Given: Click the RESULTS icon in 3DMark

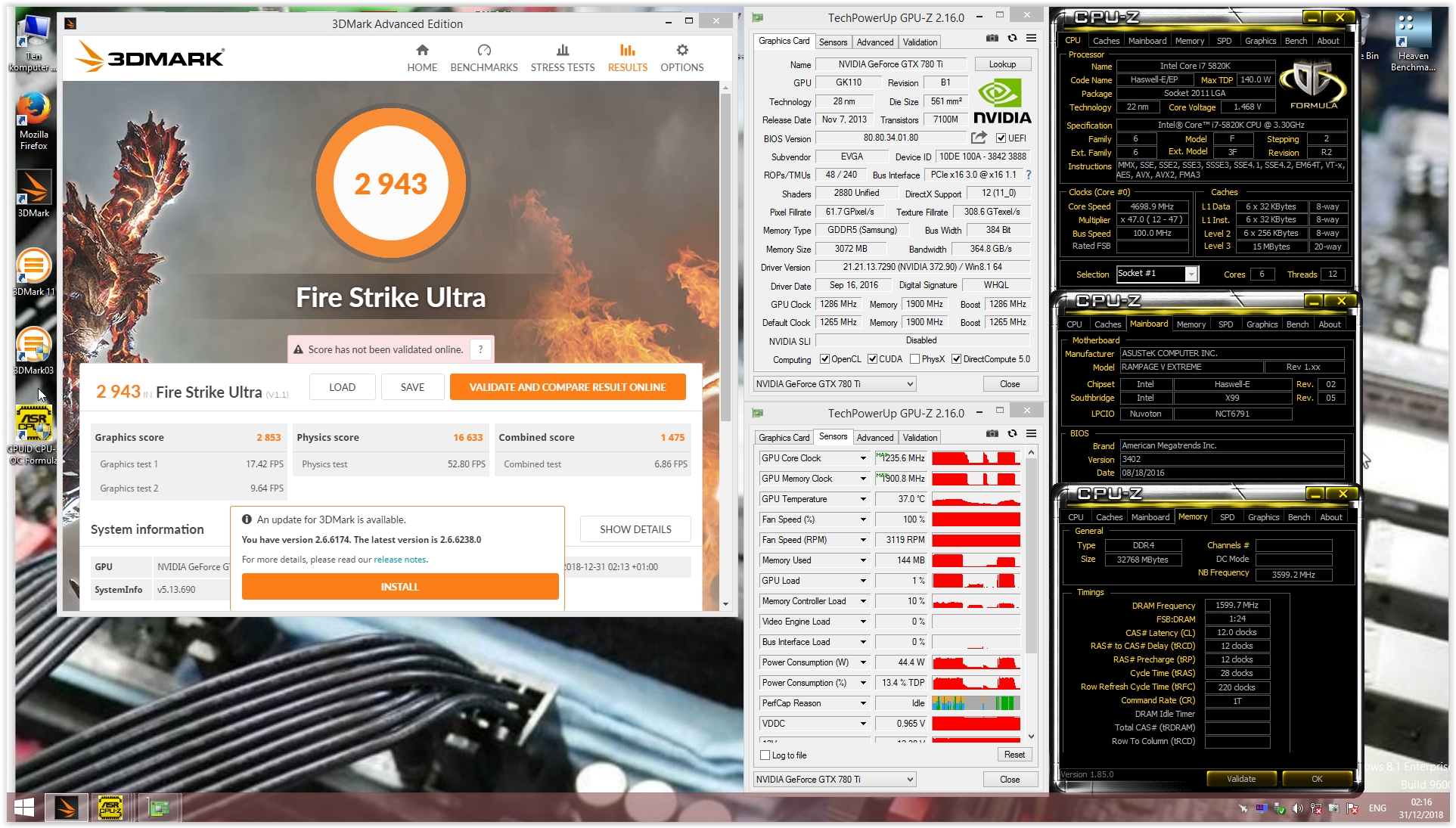Looking at the screenshot, I should 628,50.
